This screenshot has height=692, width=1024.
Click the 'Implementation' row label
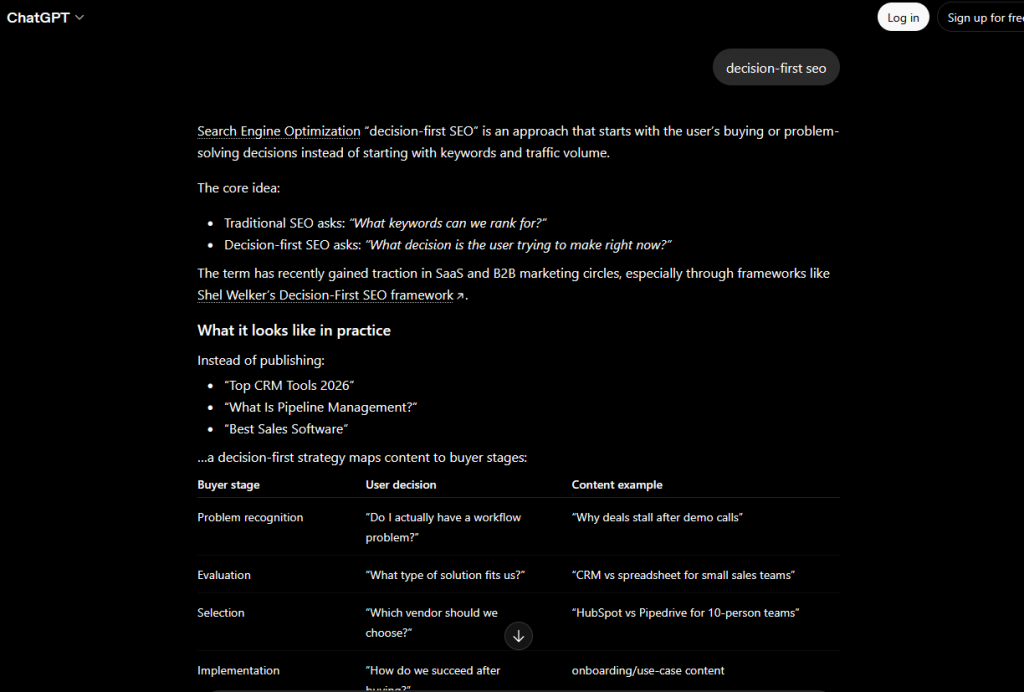coord(238,670)
